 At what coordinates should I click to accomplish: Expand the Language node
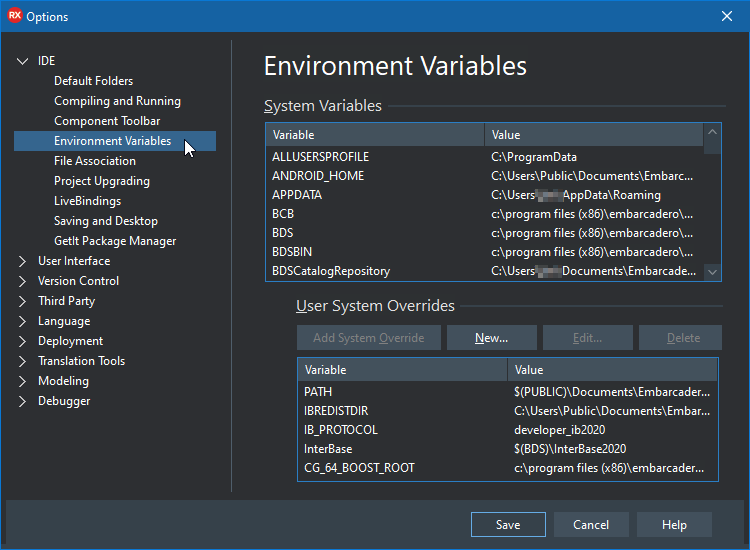[x=22, y=321]
